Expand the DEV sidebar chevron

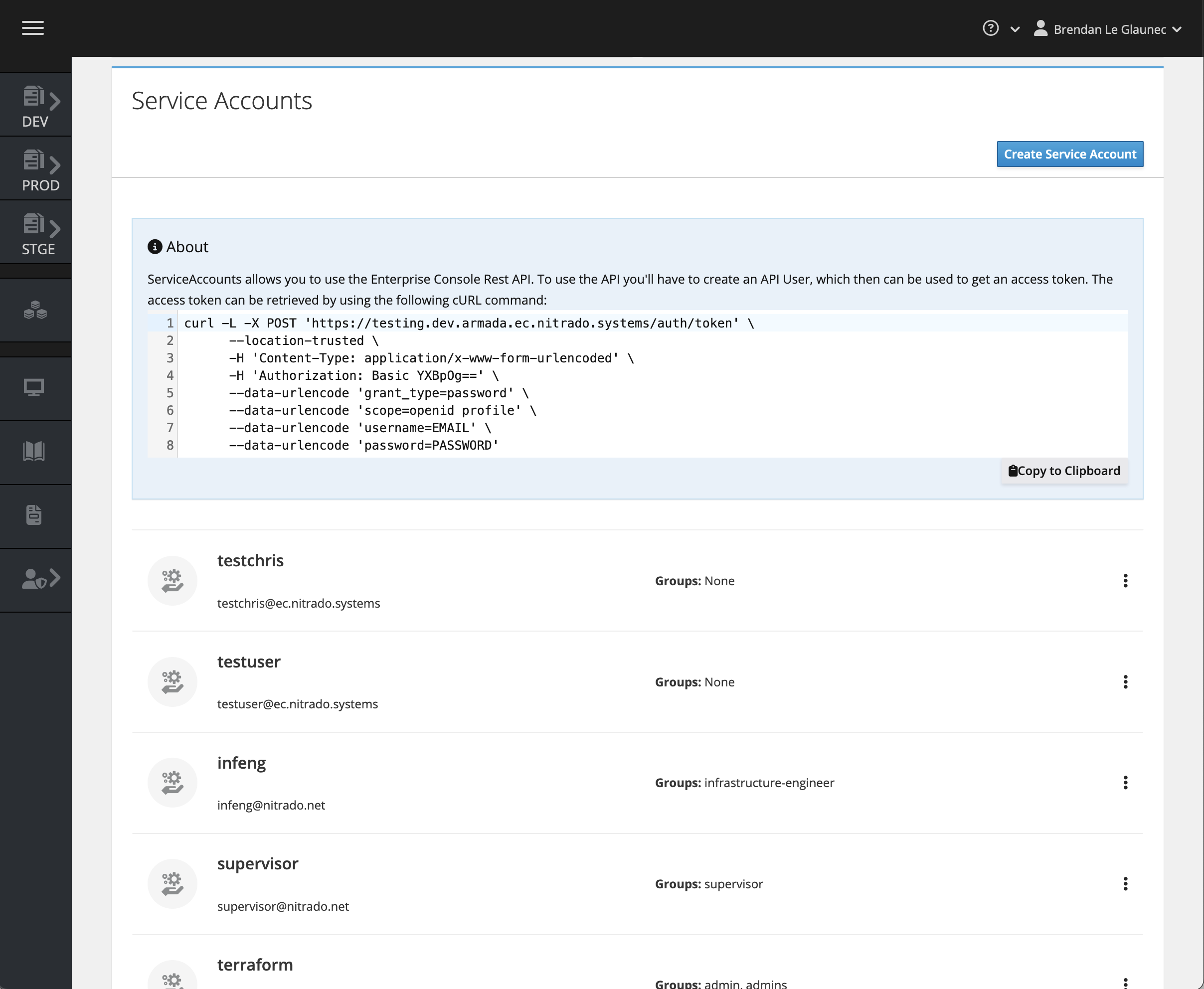(55, 101)
